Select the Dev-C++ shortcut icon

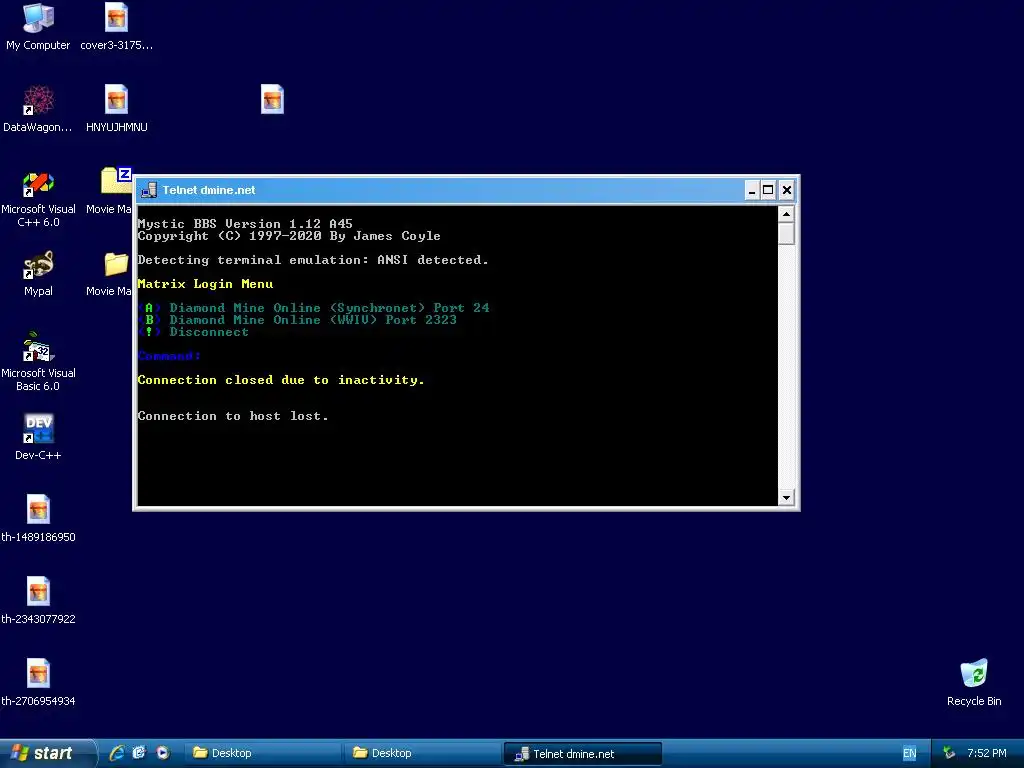point(38,436)
